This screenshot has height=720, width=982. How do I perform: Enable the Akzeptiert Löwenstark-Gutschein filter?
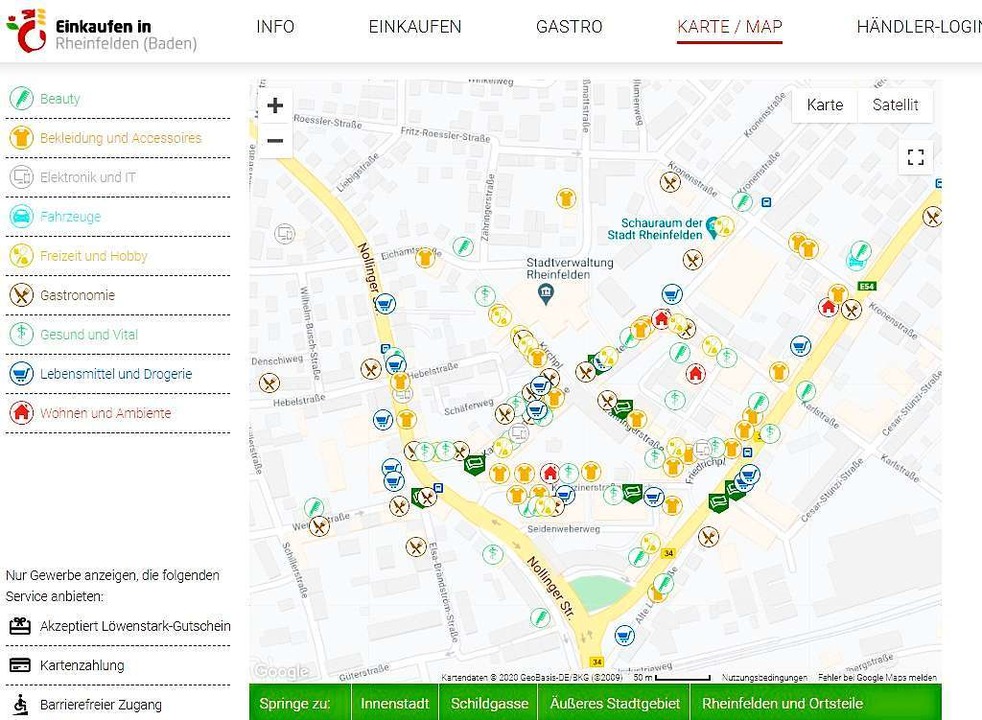[135, 626]
